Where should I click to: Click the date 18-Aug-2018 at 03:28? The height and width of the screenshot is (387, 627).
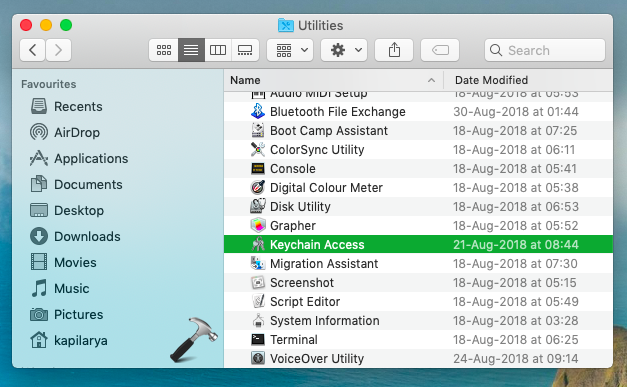point(516,320)
